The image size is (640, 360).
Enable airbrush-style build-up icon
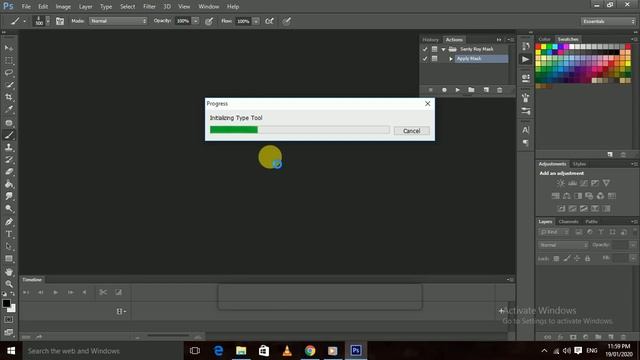pos(269,21)
